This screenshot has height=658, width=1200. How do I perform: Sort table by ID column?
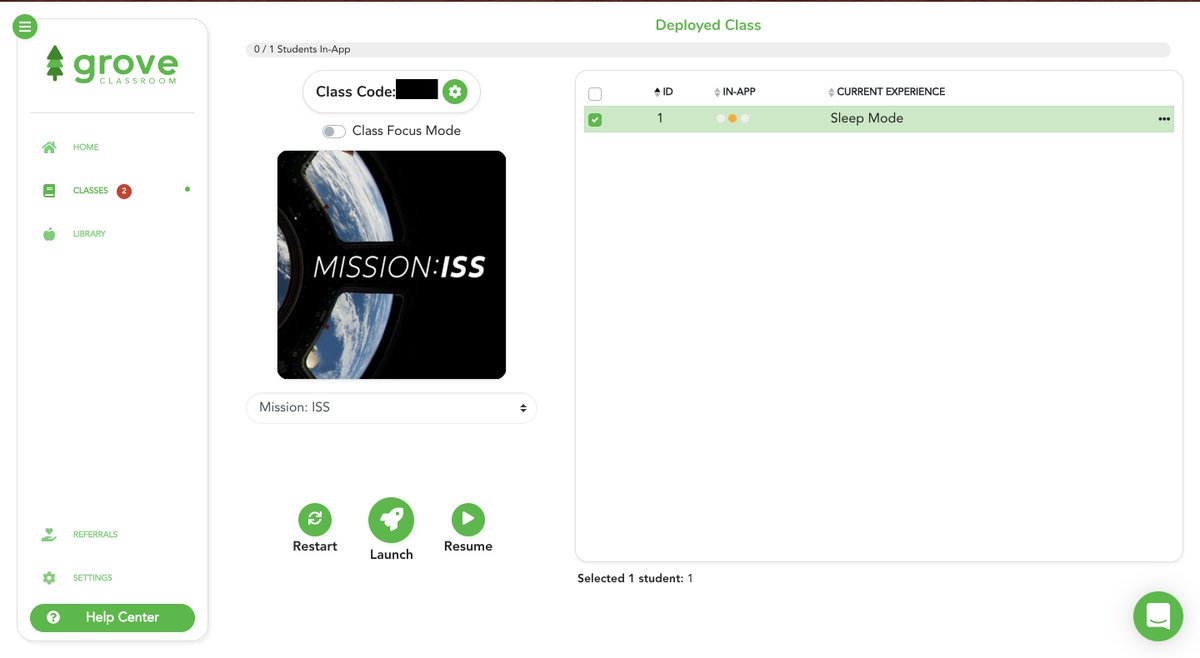pyautogui.click(x=663, y=92)
